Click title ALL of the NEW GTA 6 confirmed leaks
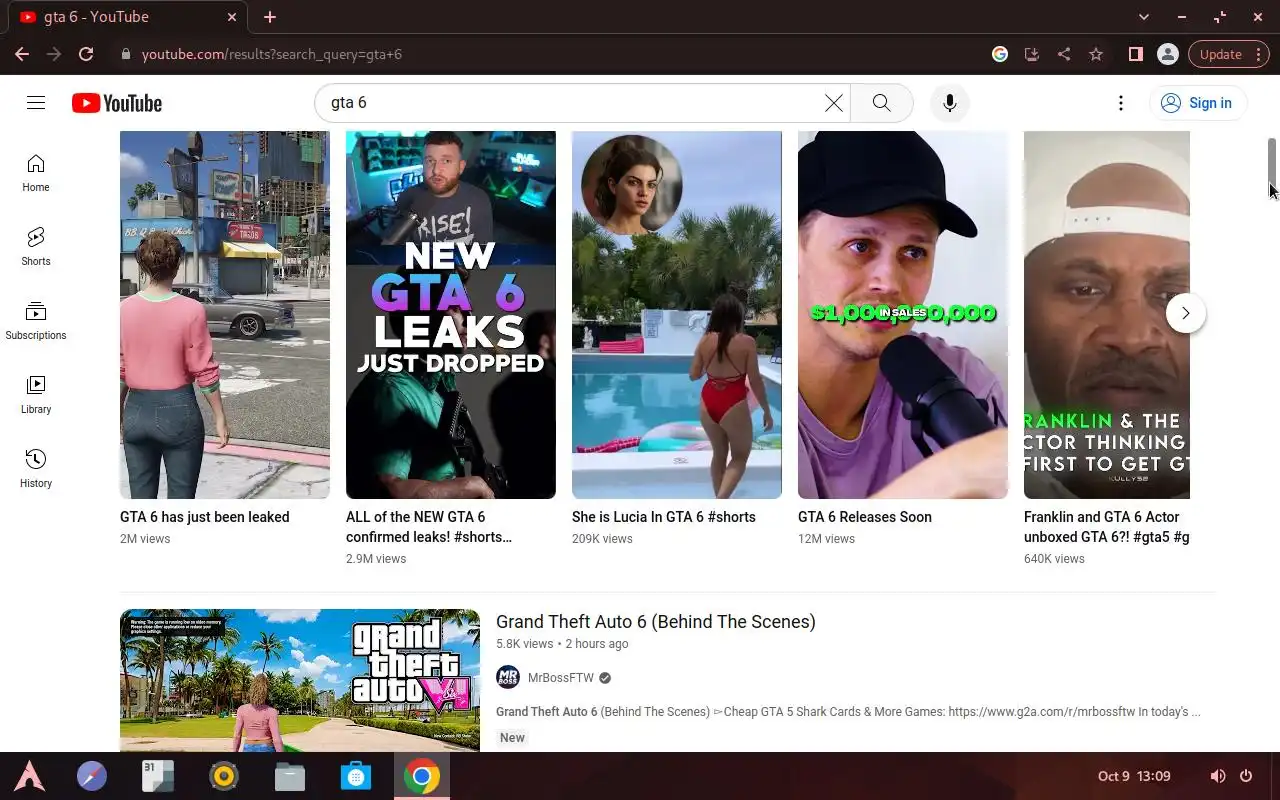 pyautogui.click(x=429, y=527)
